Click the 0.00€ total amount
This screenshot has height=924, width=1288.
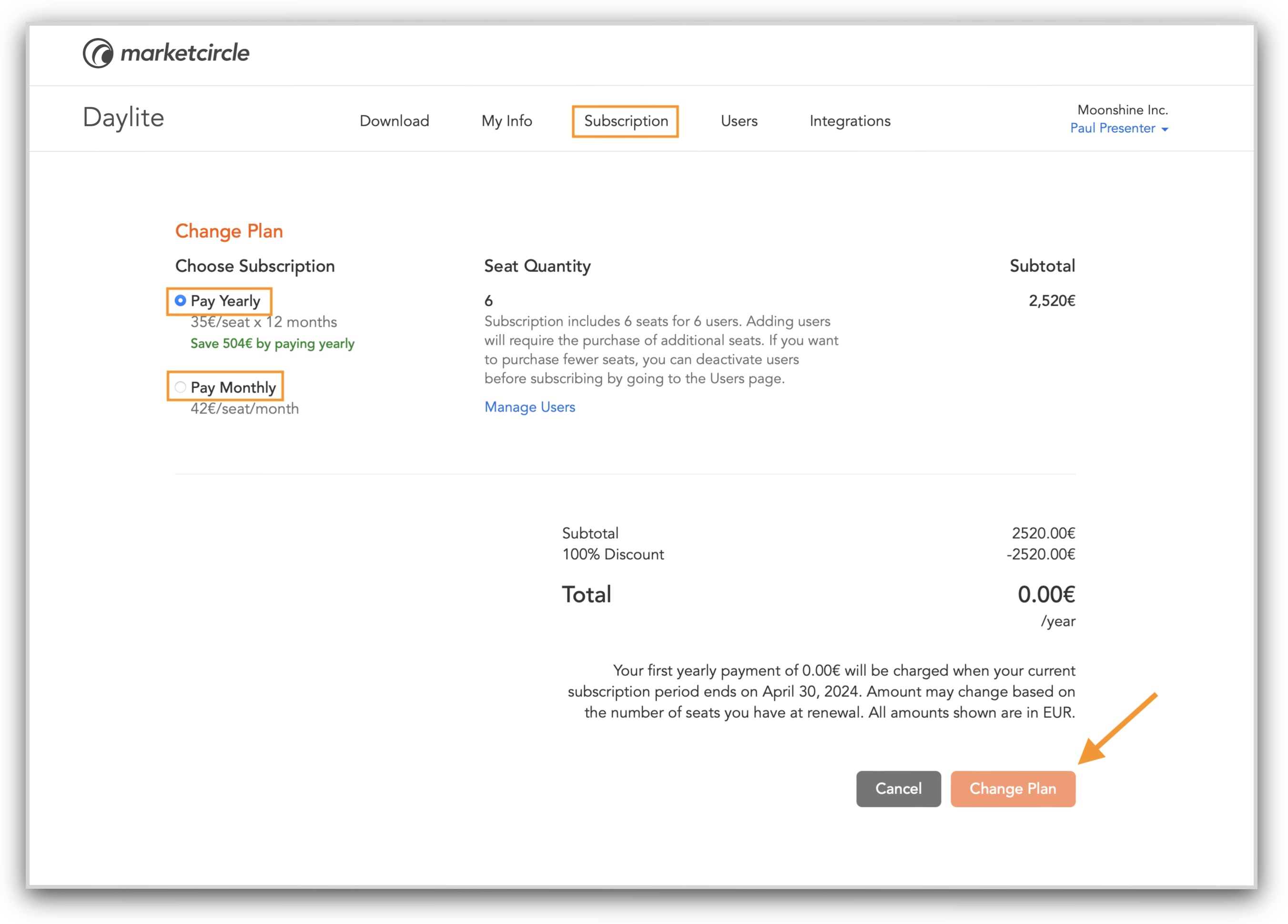1046,594
